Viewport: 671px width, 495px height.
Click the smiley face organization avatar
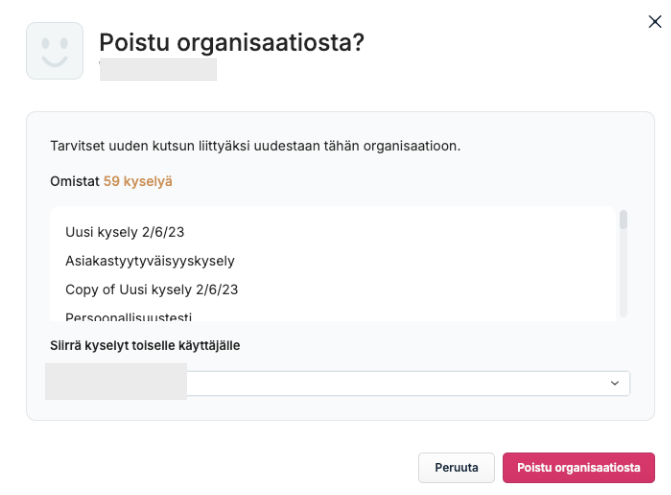[x=55, y=51]
